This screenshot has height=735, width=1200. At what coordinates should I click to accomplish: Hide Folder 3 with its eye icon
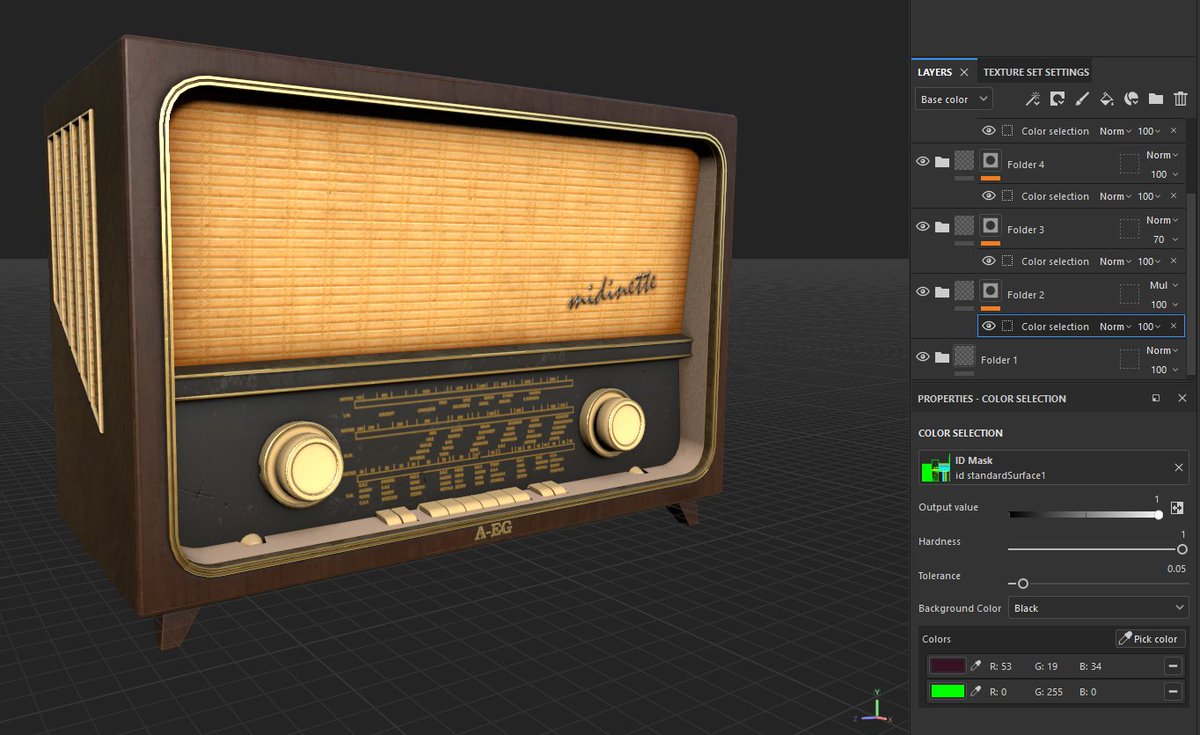point(922,227)
